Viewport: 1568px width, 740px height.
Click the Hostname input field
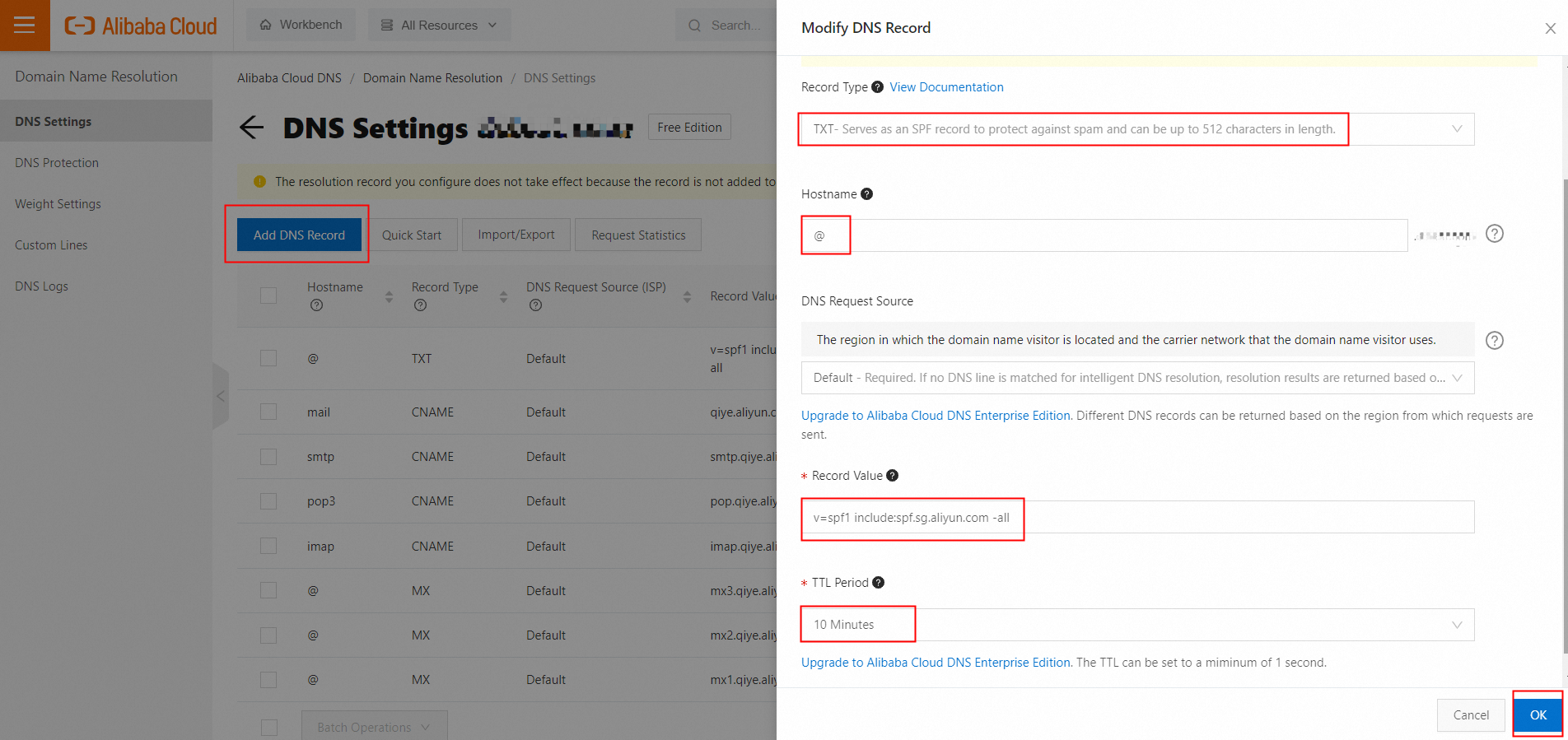(1104, 235)
